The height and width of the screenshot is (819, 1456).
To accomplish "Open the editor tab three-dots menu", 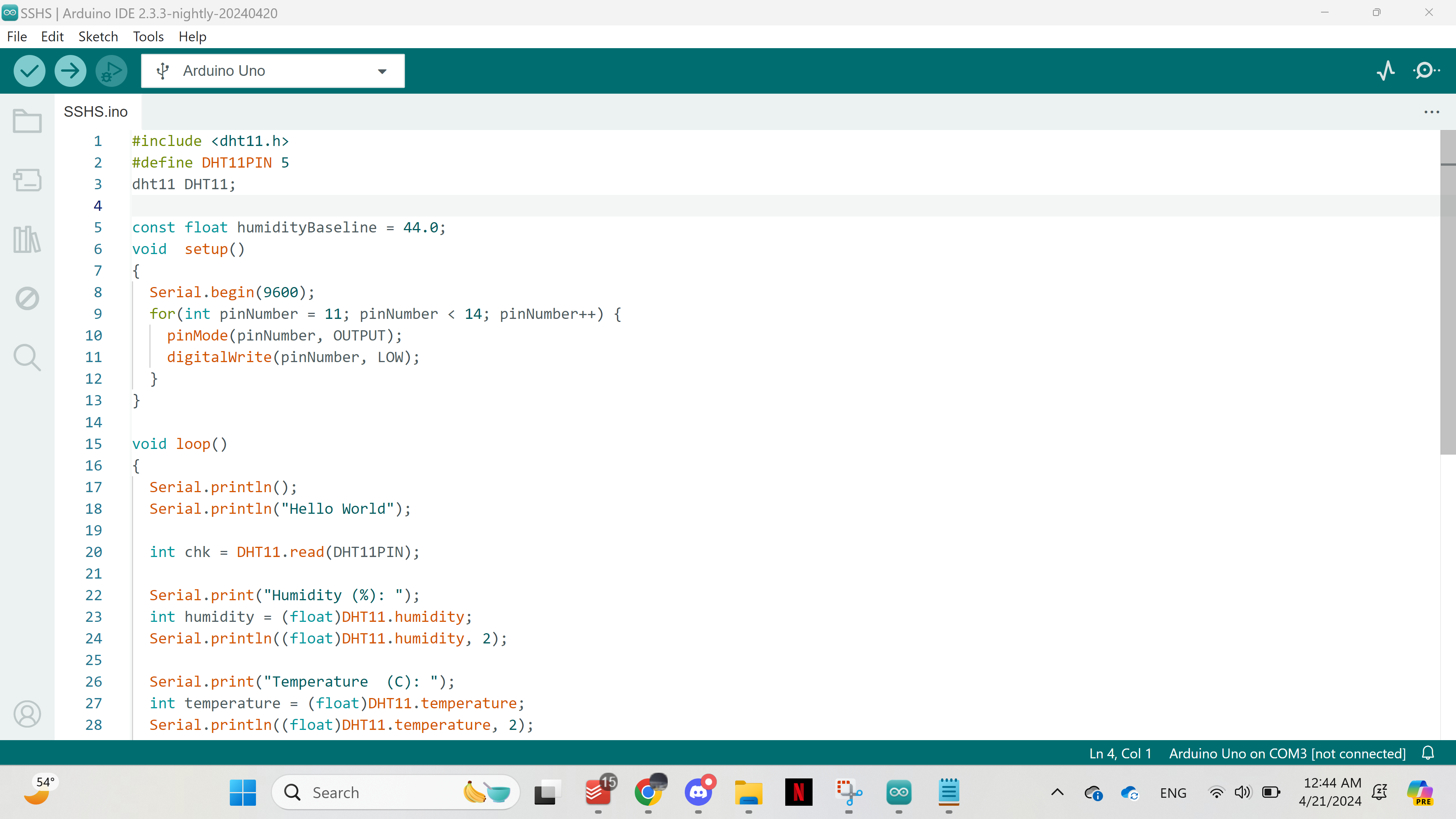I will click(1431, 112).
